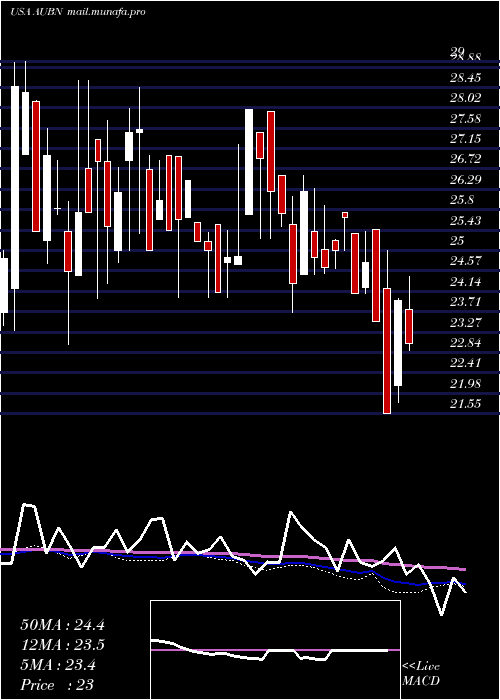Click the long red candle reaching 21.55

[387, 351]
